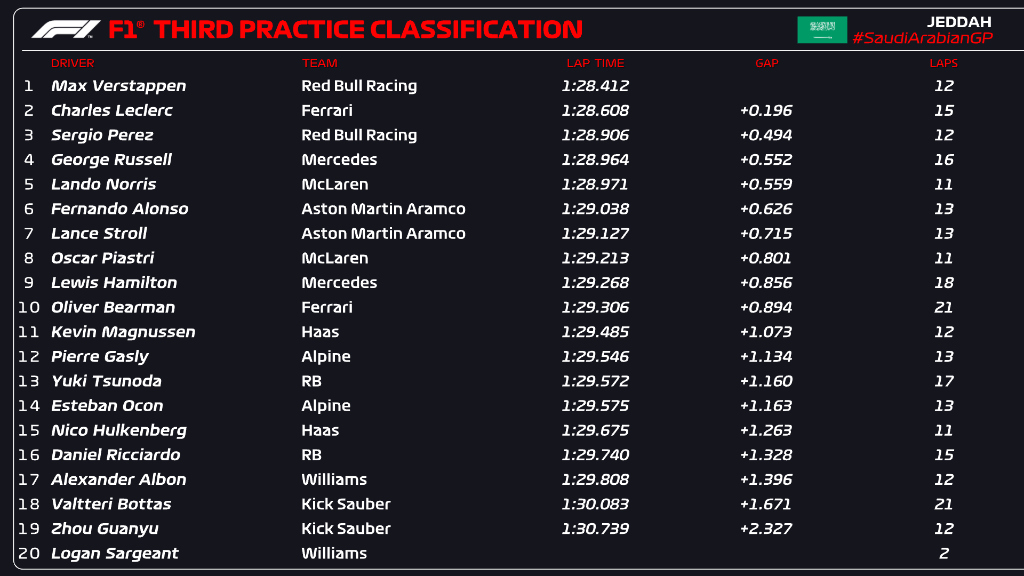
Task: Click Logan Sargeant in last position
Action: [114, 553]
